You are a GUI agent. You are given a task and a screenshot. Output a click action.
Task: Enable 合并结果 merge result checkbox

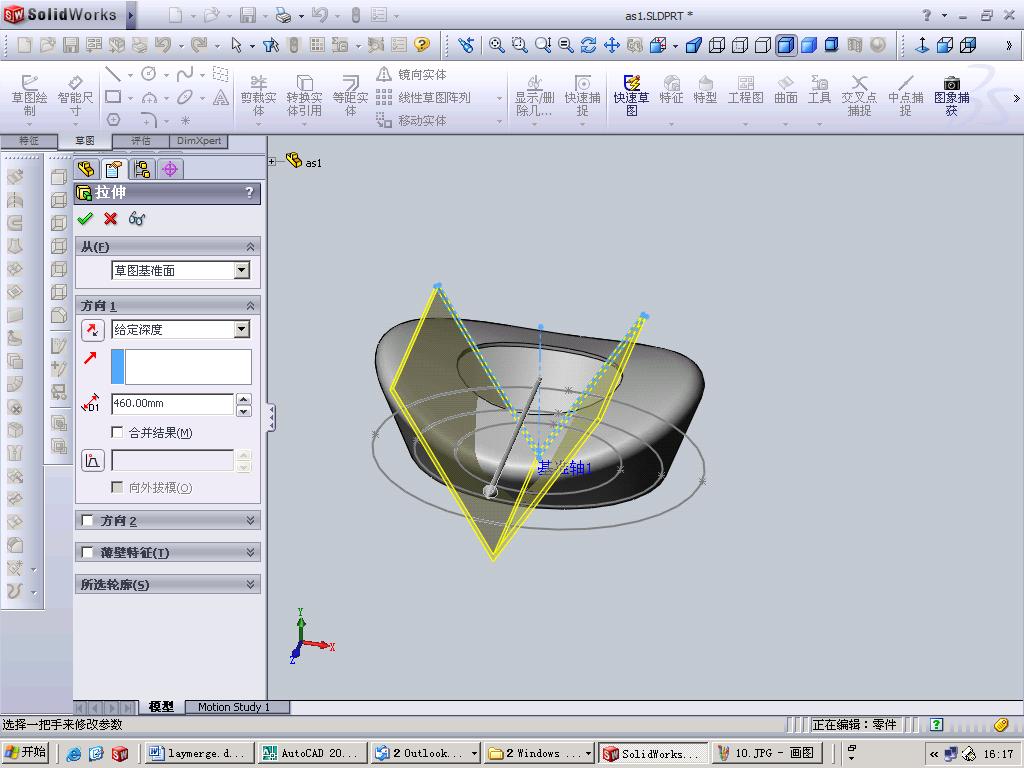[x=118, y=432]
